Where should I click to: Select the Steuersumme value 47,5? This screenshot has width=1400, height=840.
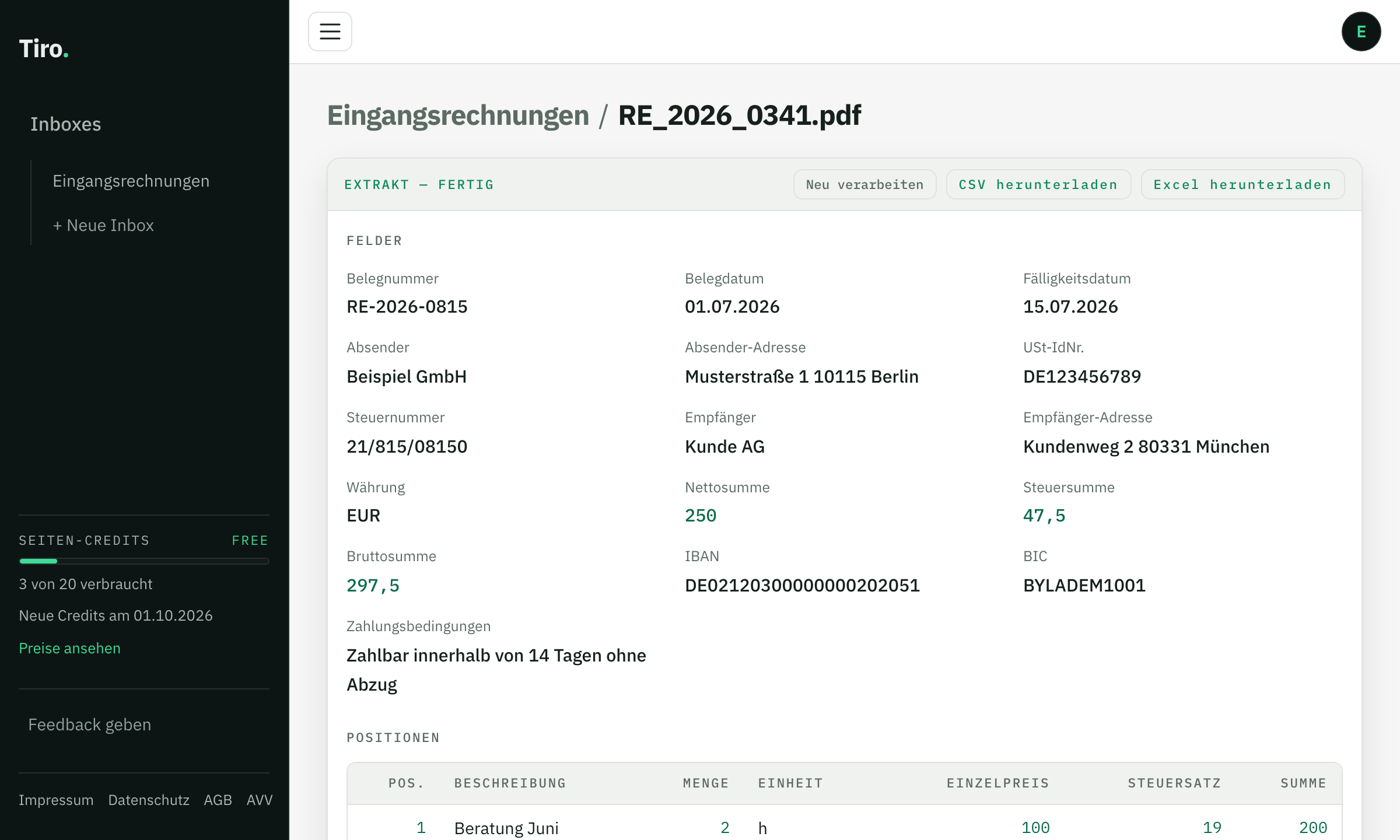point(1044,516)
